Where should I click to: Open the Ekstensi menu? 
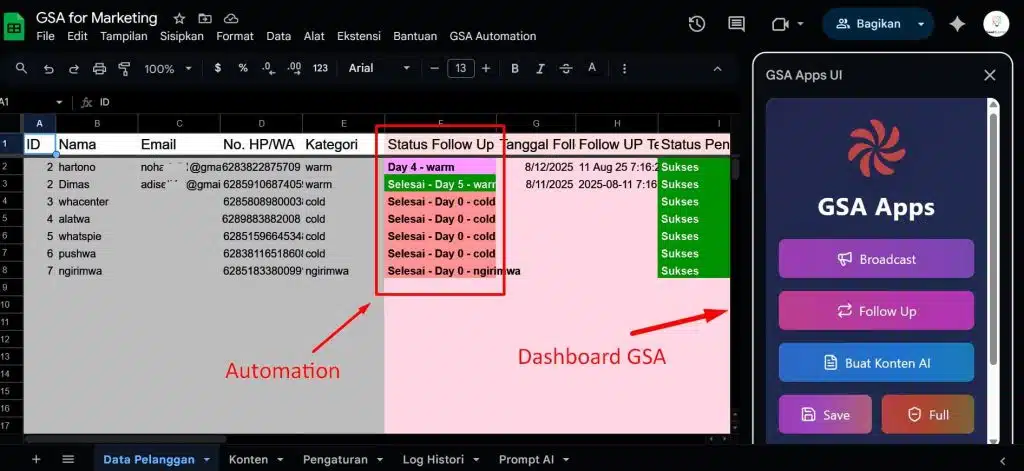point(359,37)
